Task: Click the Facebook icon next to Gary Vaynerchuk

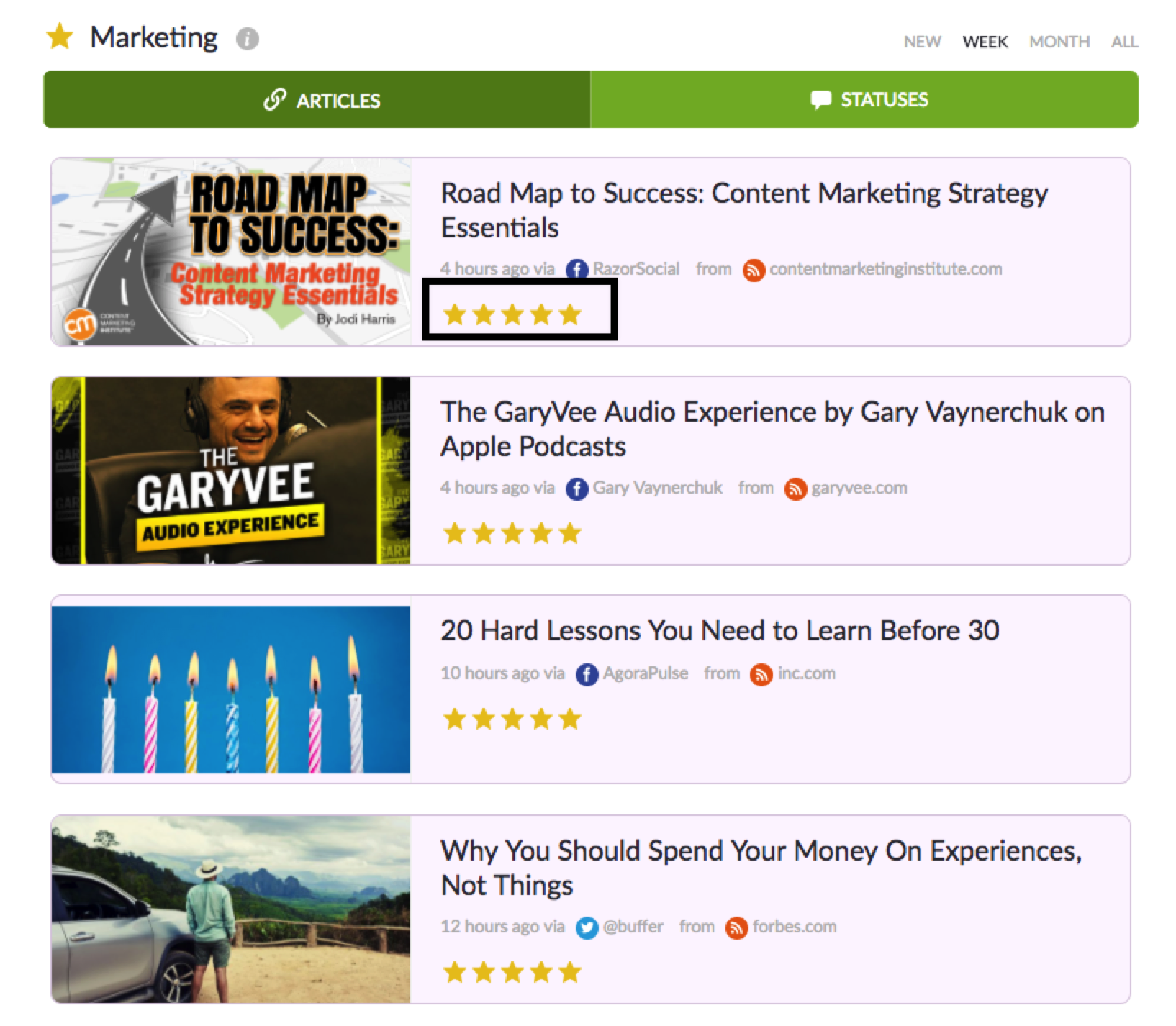Action: click(578, 488)
